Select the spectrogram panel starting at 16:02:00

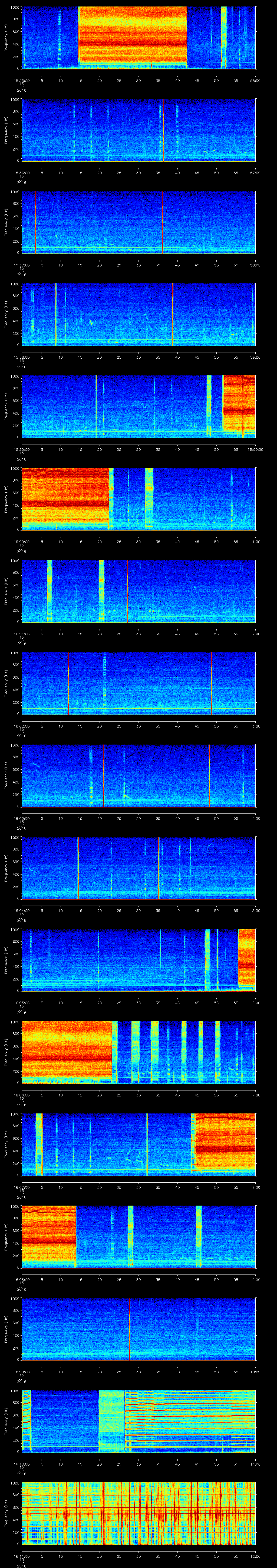pyautogui.click(x=138, y=683)
